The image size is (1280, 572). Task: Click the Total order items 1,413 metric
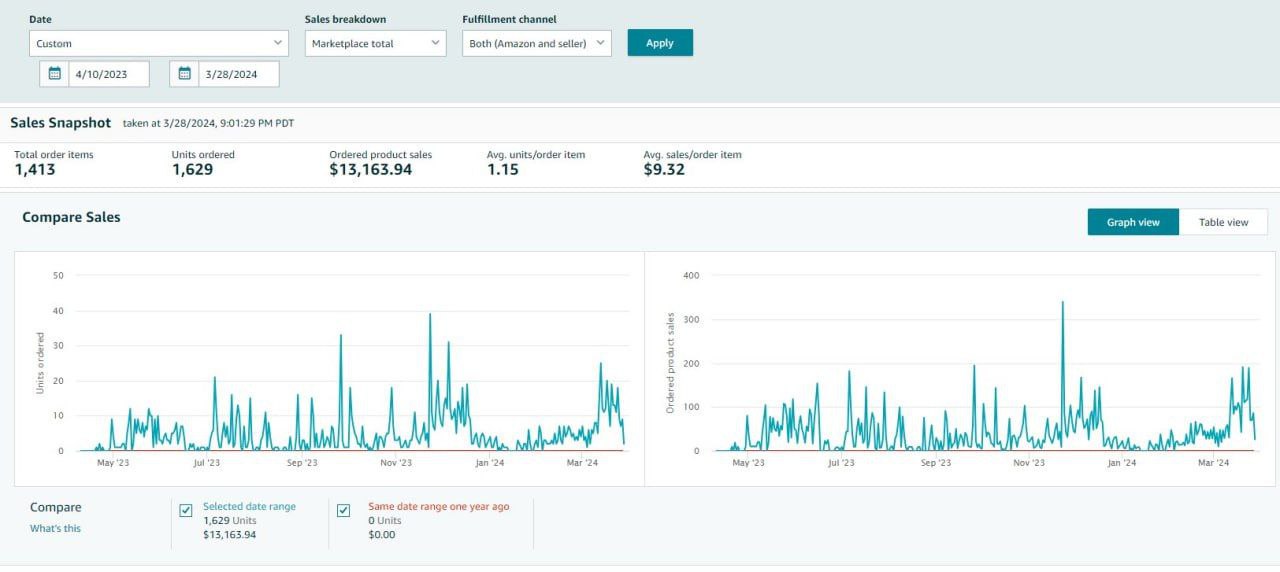click(x=35, y=170)
